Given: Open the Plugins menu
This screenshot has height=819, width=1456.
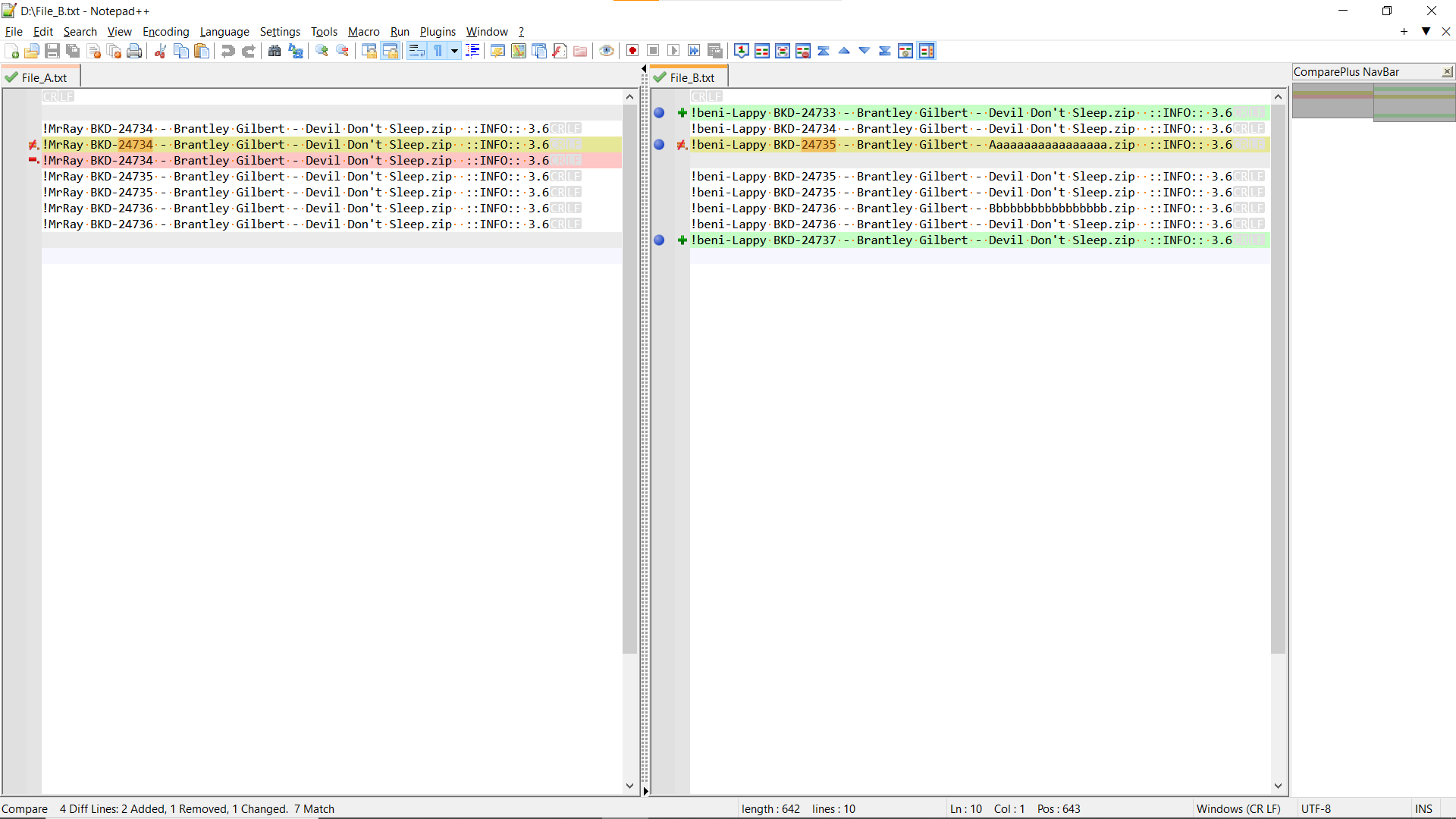Looking at the screenshot, I should point(438,31).
